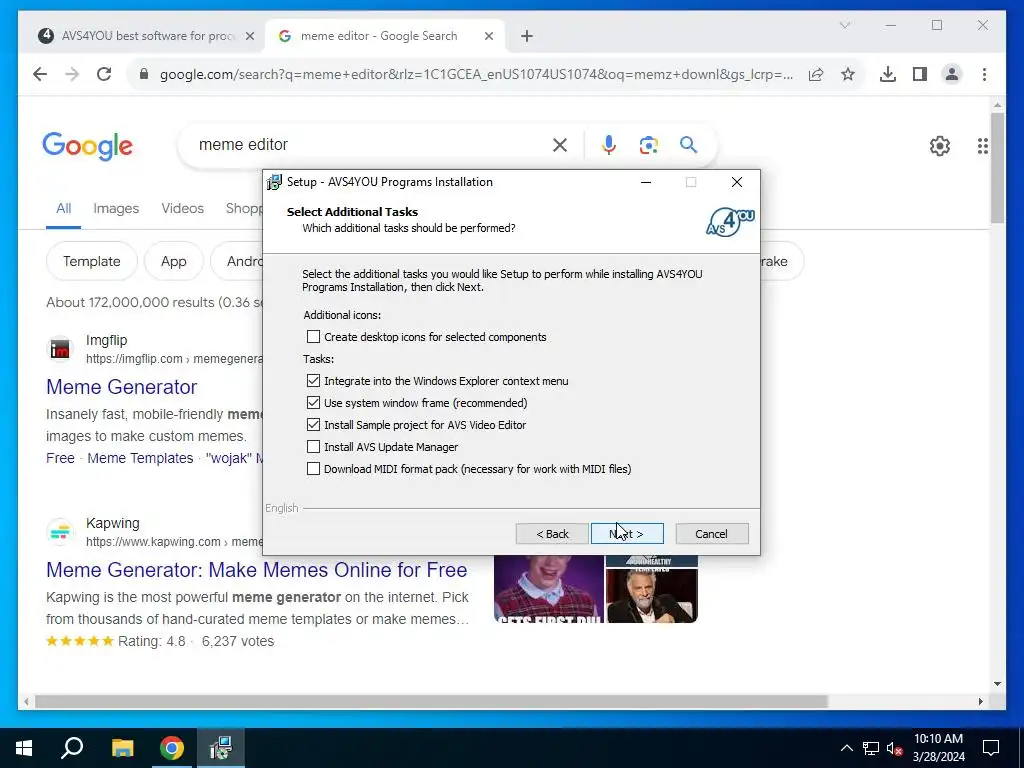Navigate back in Chrome
1024x768 pixels.
[x=40, y=74]
